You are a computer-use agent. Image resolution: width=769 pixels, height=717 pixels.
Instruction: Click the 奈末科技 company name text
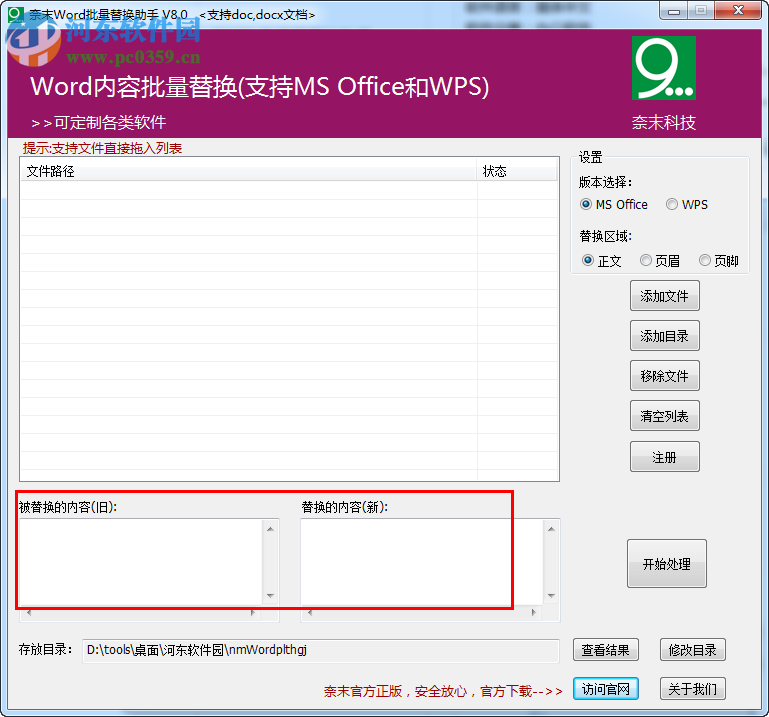(x=664, y=122)
